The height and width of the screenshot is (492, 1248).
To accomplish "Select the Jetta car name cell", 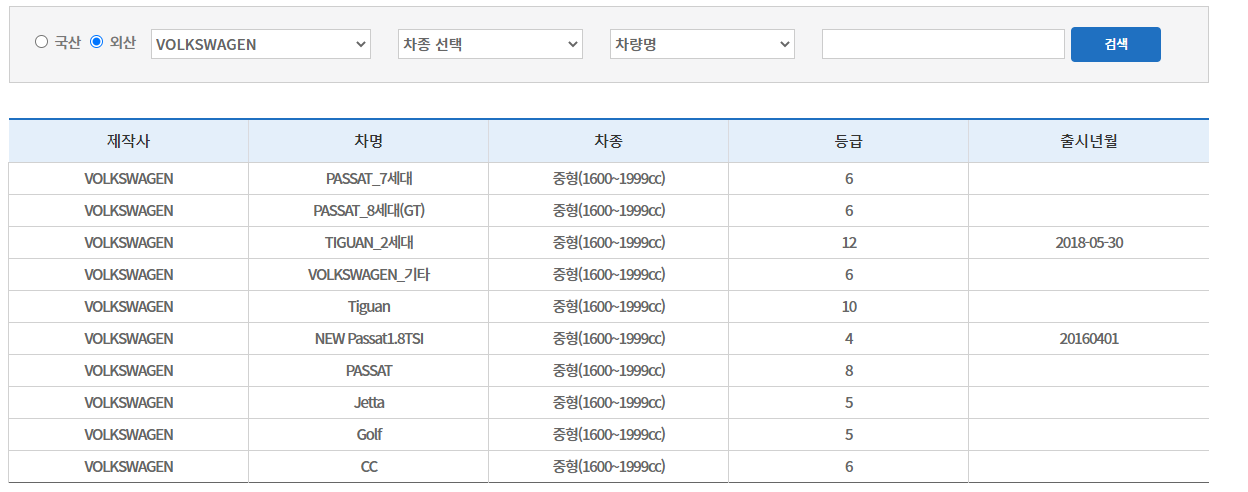I will pos(369,403).
